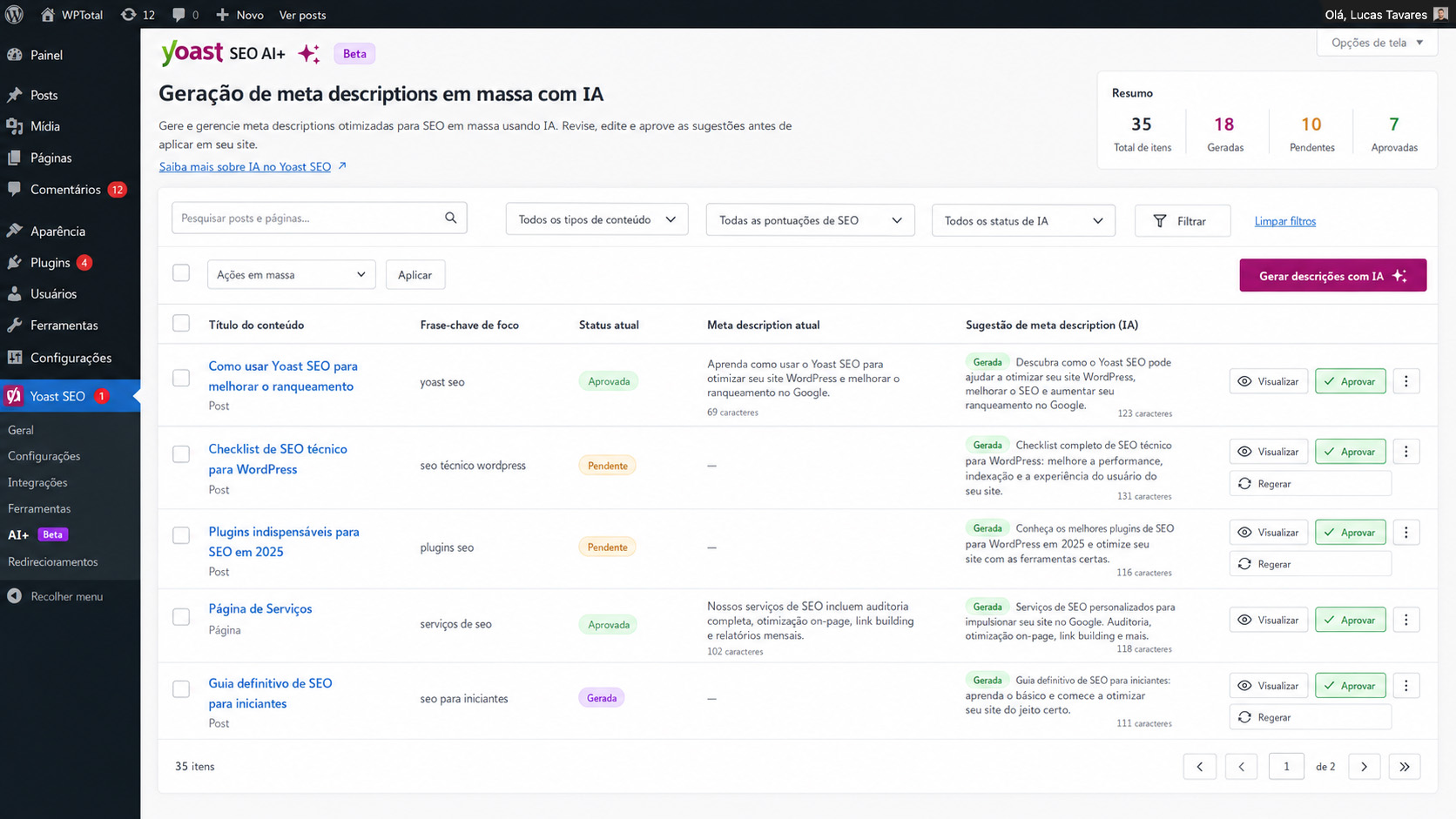Preview suggestion for Plugins indispensáveis para SEO
Screen dimensions: 1456x819
[1269, 533]
